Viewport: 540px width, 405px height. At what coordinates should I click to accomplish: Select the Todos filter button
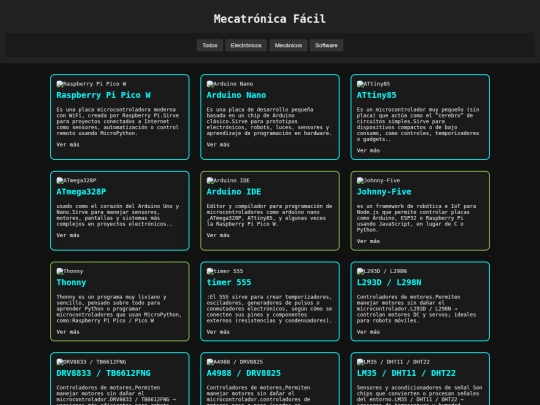[210, 45]
